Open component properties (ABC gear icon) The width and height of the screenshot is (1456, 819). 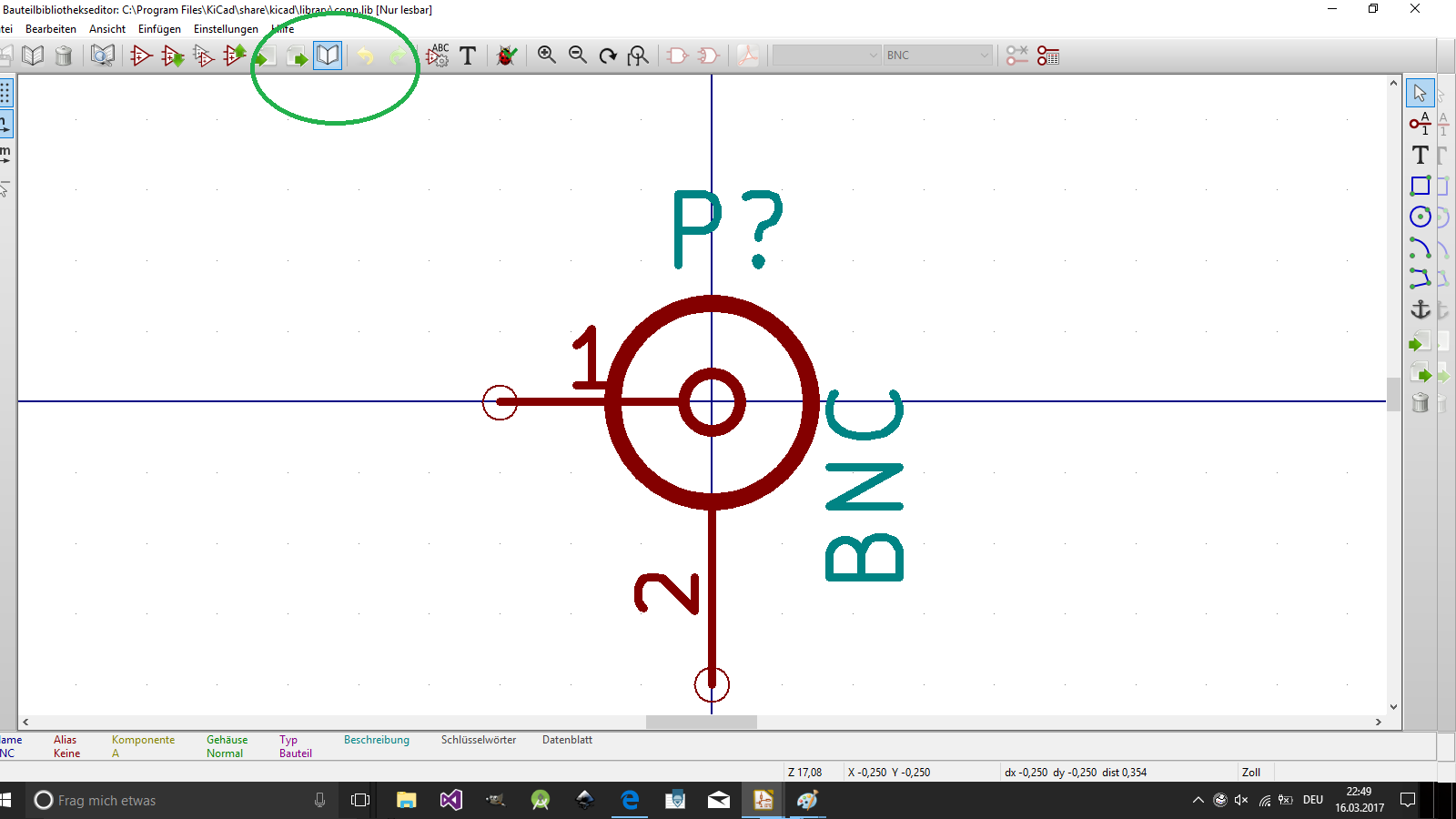coord(438,56)
